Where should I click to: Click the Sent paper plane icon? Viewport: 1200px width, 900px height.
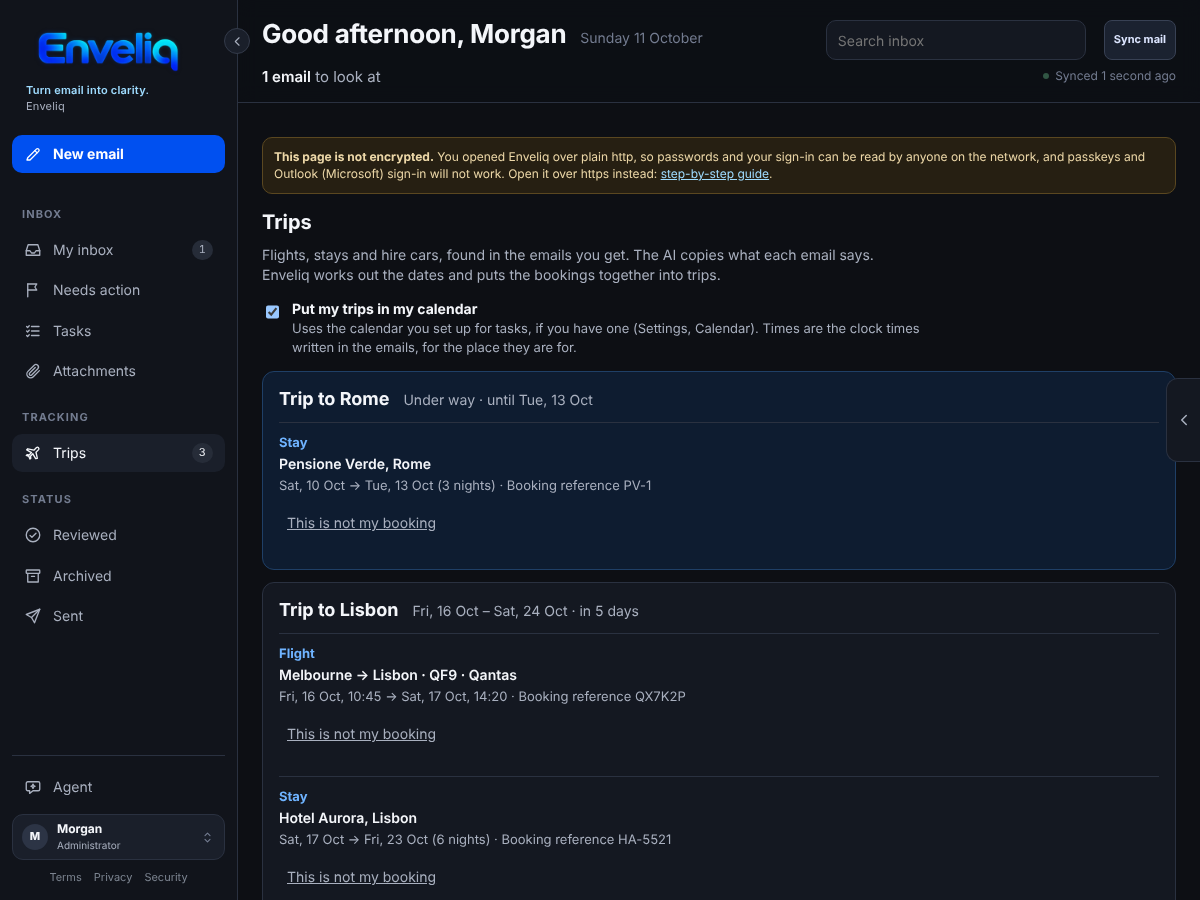[x=33, y=616]
